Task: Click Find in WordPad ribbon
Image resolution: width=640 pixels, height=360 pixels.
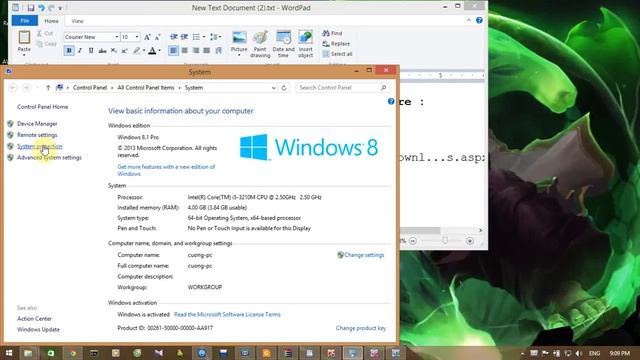Action: [x=332, y=33]
